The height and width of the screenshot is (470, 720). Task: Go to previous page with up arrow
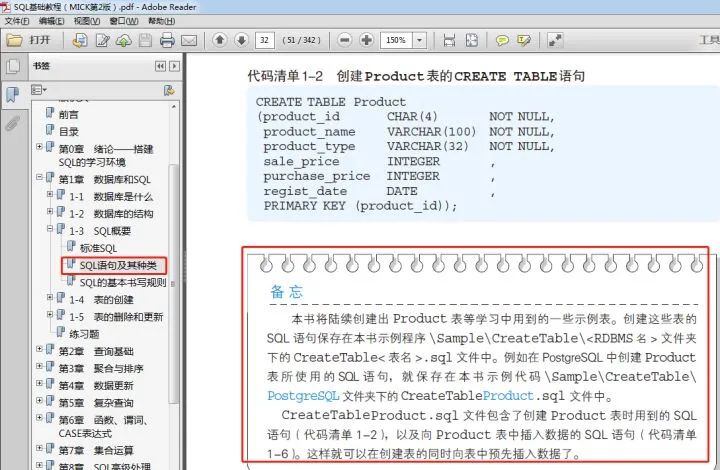pyautogui.click(x=220, y=40)
